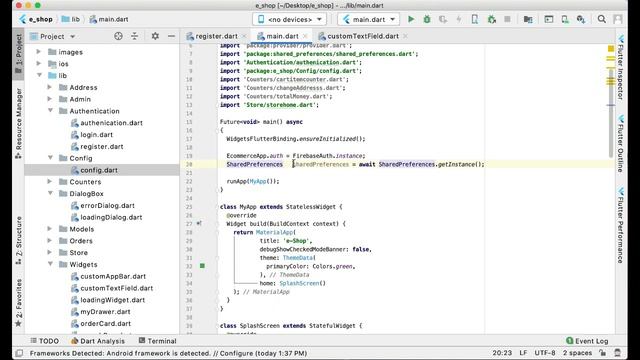Close the customTextField.dart tab

pos(405,36)
